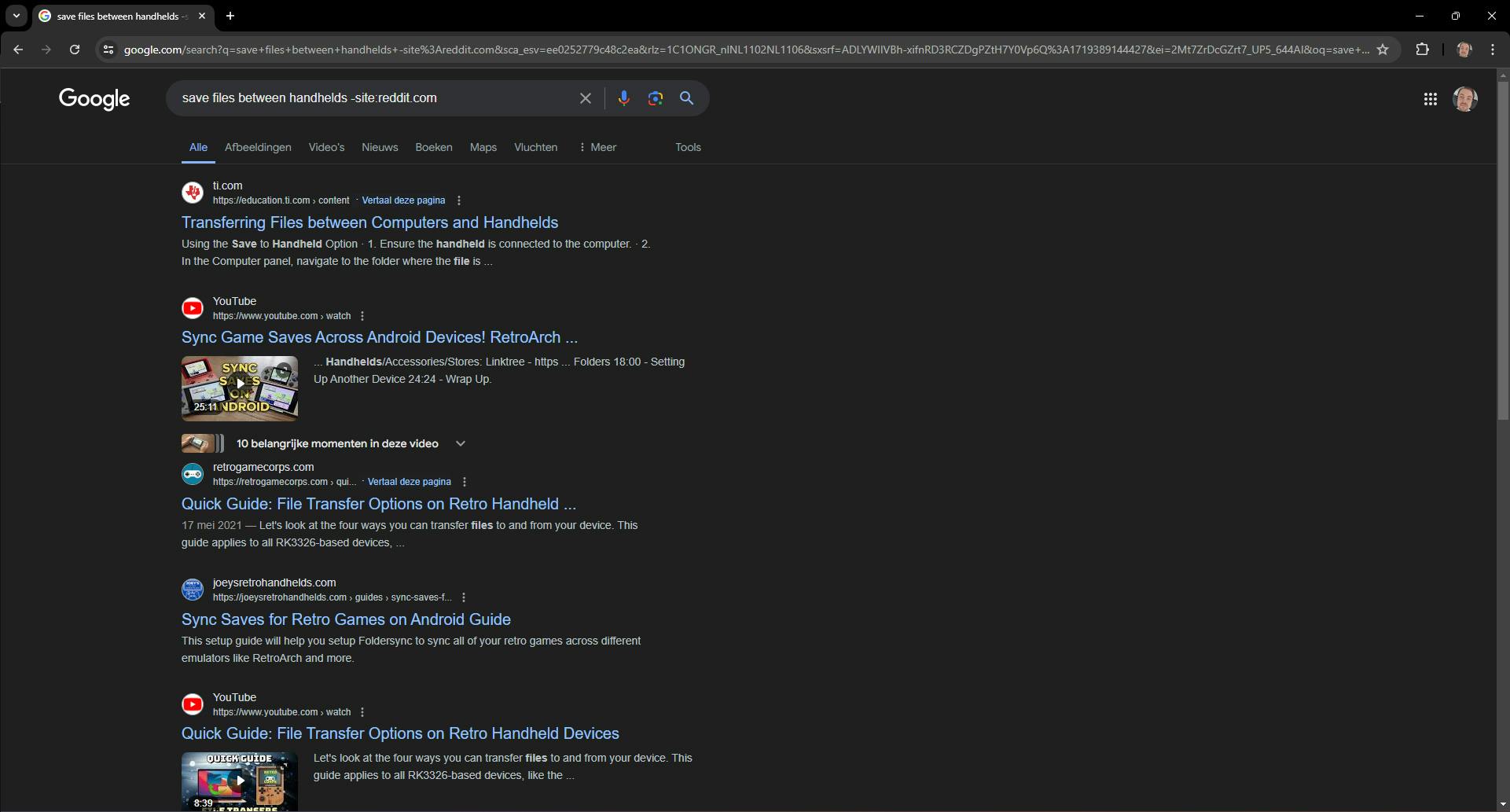The image size is (1510, 812).
Task: Open 'Sync Game Saves Across Android Devices' result
Action: (380, 337)
